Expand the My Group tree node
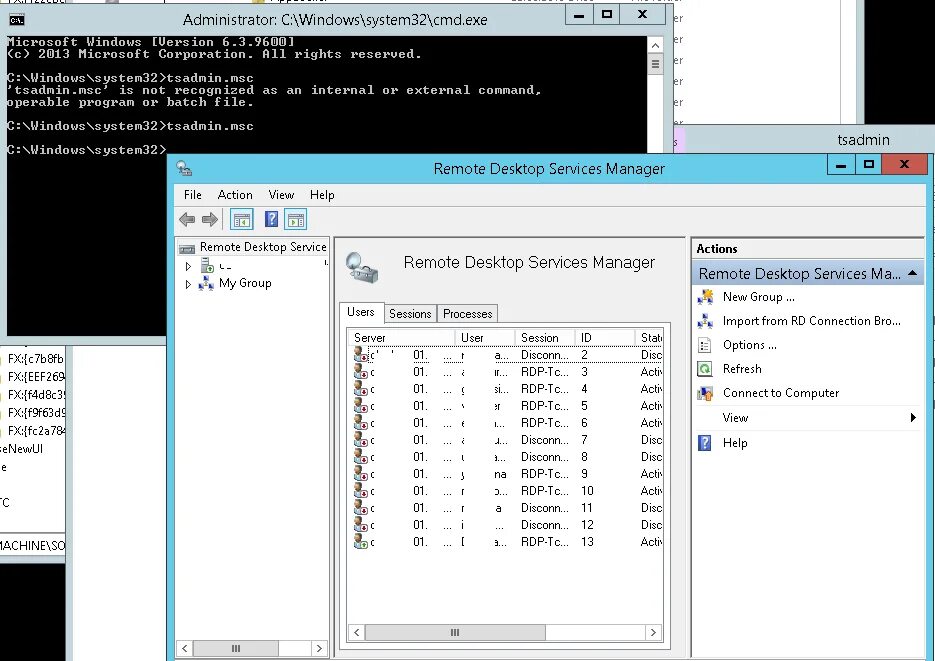Viewport: 935px width, 661px height. tap(188, 284)
